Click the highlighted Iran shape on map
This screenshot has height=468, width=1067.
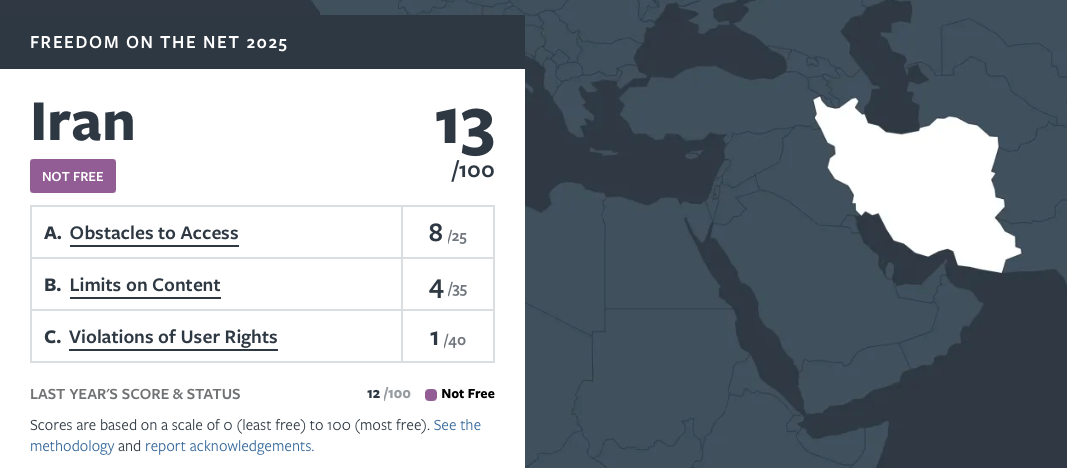(920, 190)
